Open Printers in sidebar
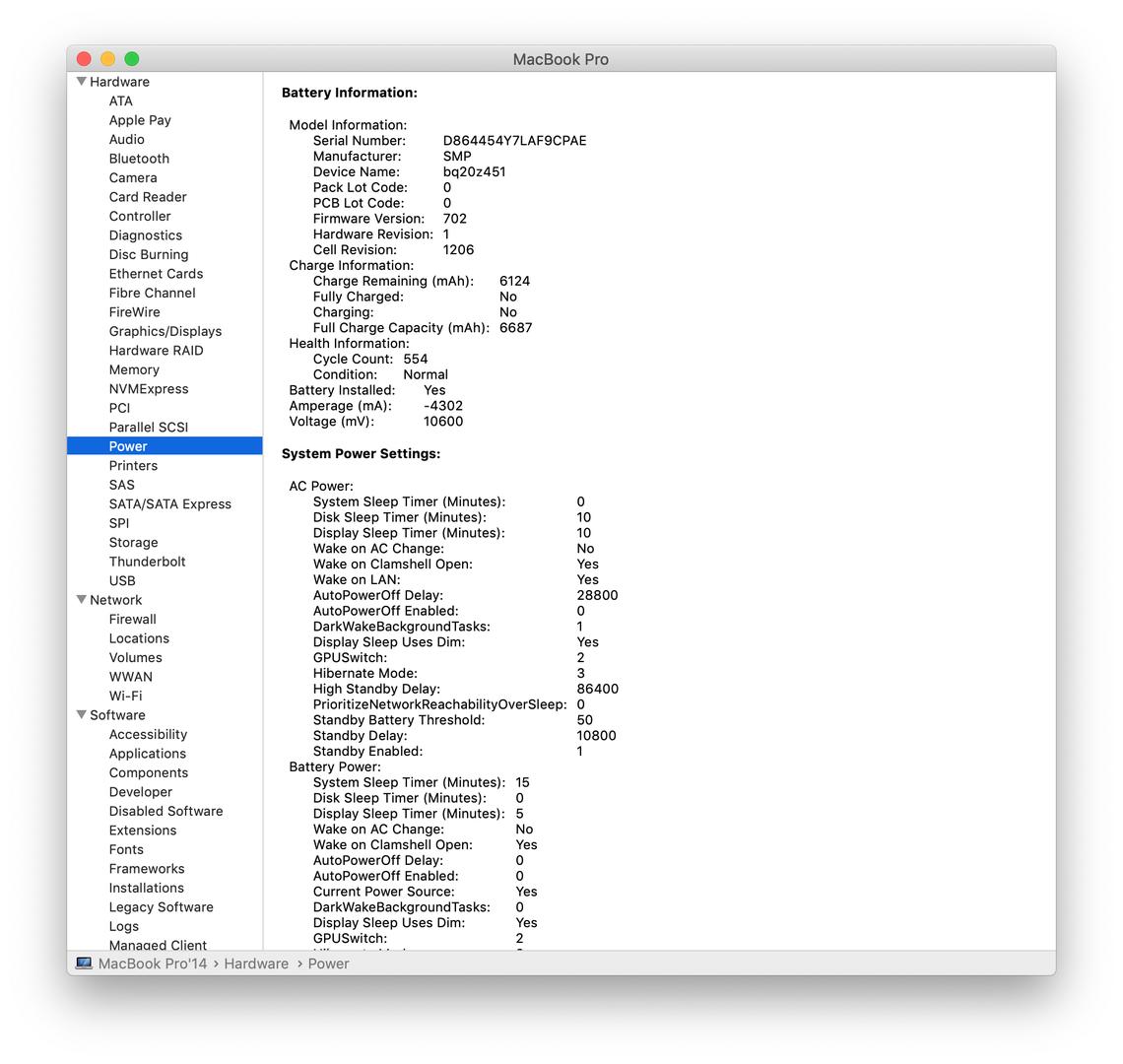 [133, 466]
